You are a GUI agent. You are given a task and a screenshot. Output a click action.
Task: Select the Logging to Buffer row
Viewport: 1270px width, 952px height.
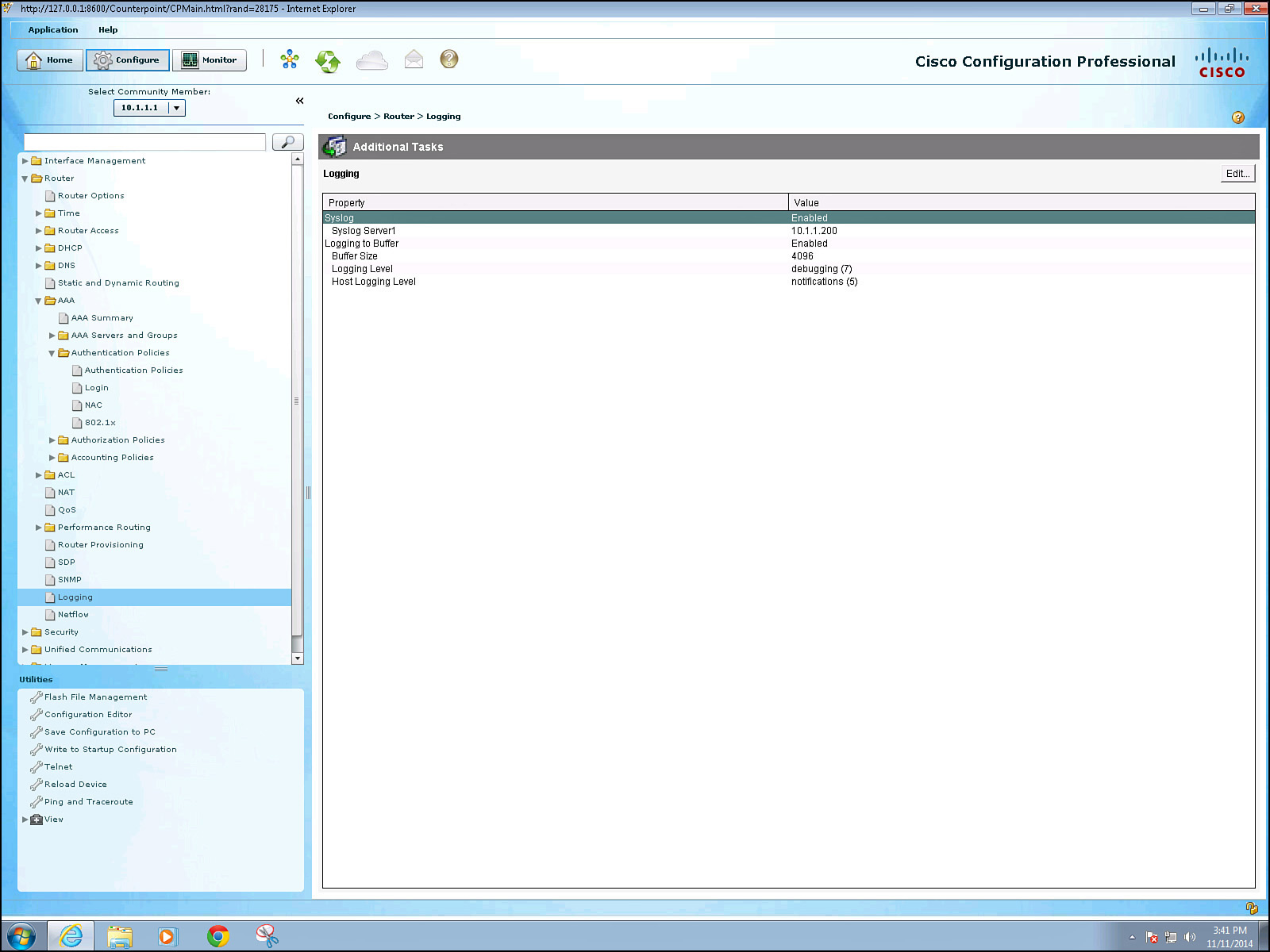pyautogui.click(x=789, y=244)
